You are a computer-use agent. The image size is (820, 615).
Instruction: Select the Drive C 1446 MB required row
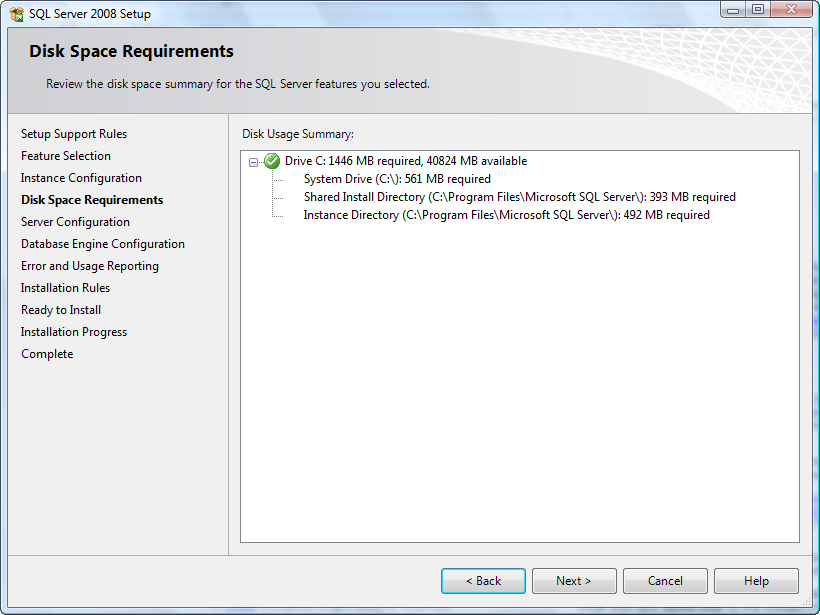tap(406, 161)
